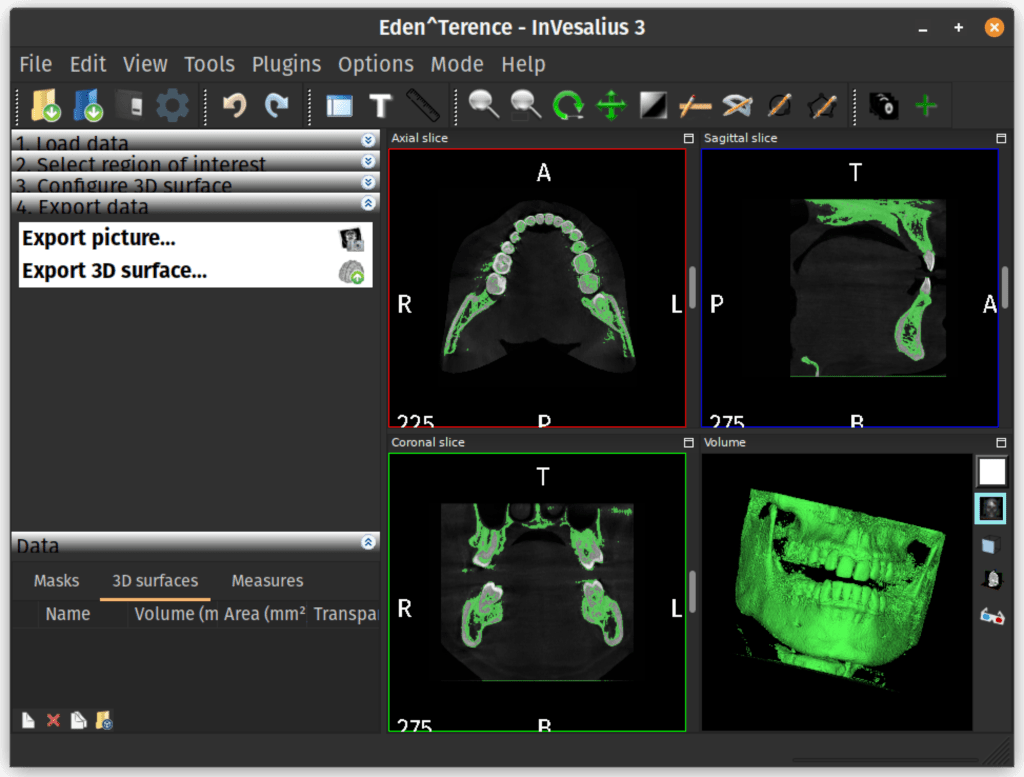This screenshot has width=1024, height=777.
Task: Expand the 1. Load data section
Action: [195, 140]
